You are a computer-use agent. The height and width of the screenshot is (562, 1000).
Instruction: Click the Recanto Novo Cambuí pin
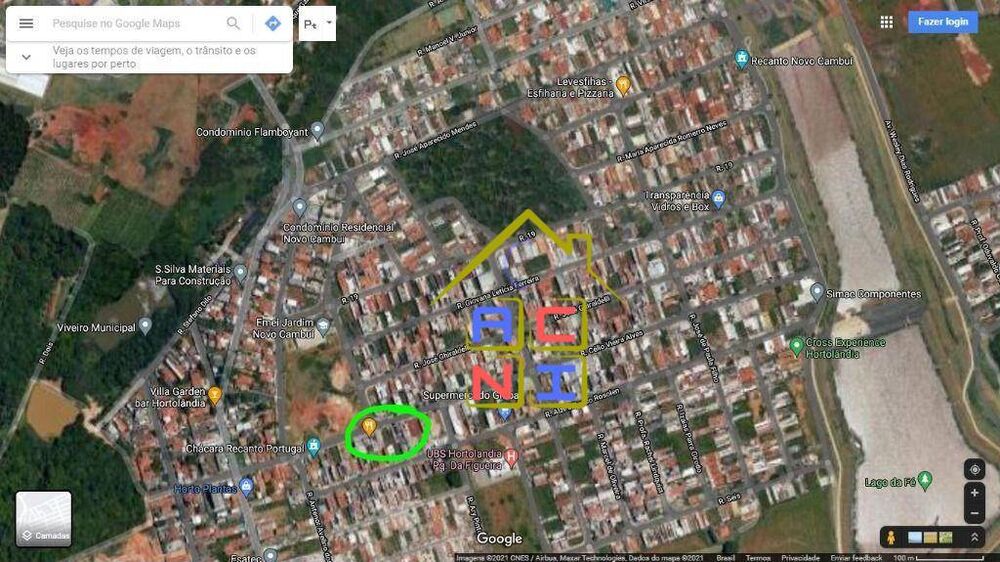(x=741, y=59)
